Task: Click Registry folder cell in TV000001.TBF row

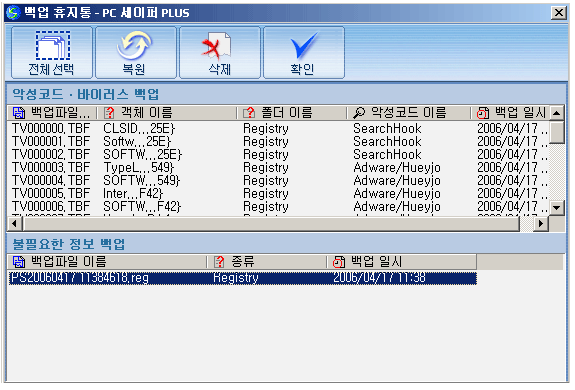Action: tap(266, 141)
